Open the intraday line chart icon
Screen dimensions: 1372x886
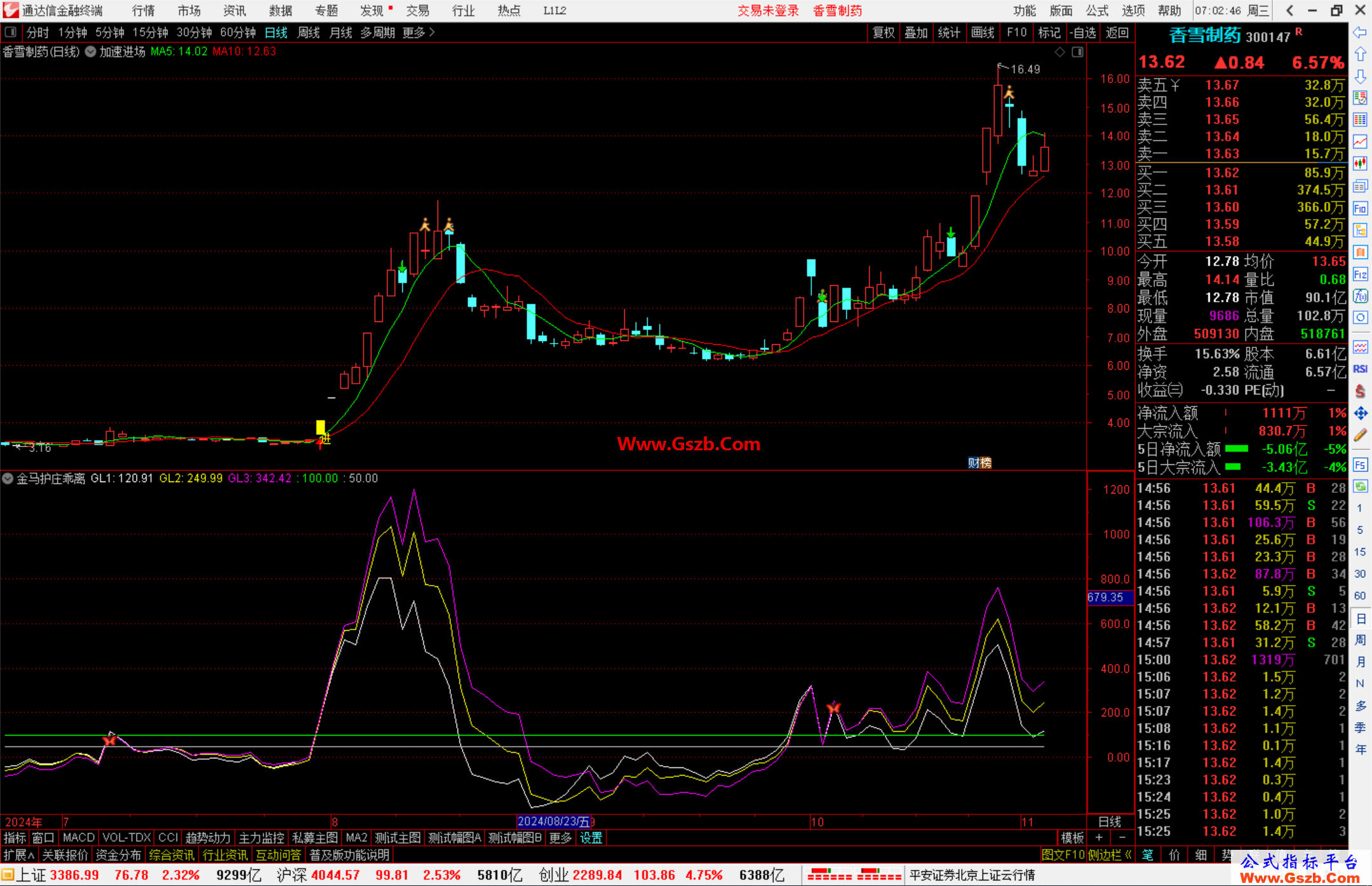[x=1360, y=142]
